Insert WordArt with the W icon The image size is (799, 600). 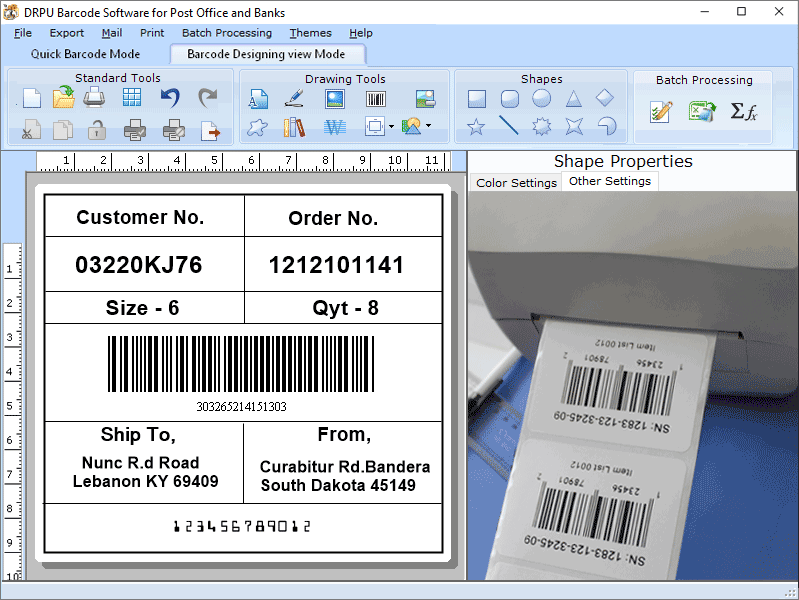pos(335,127)
